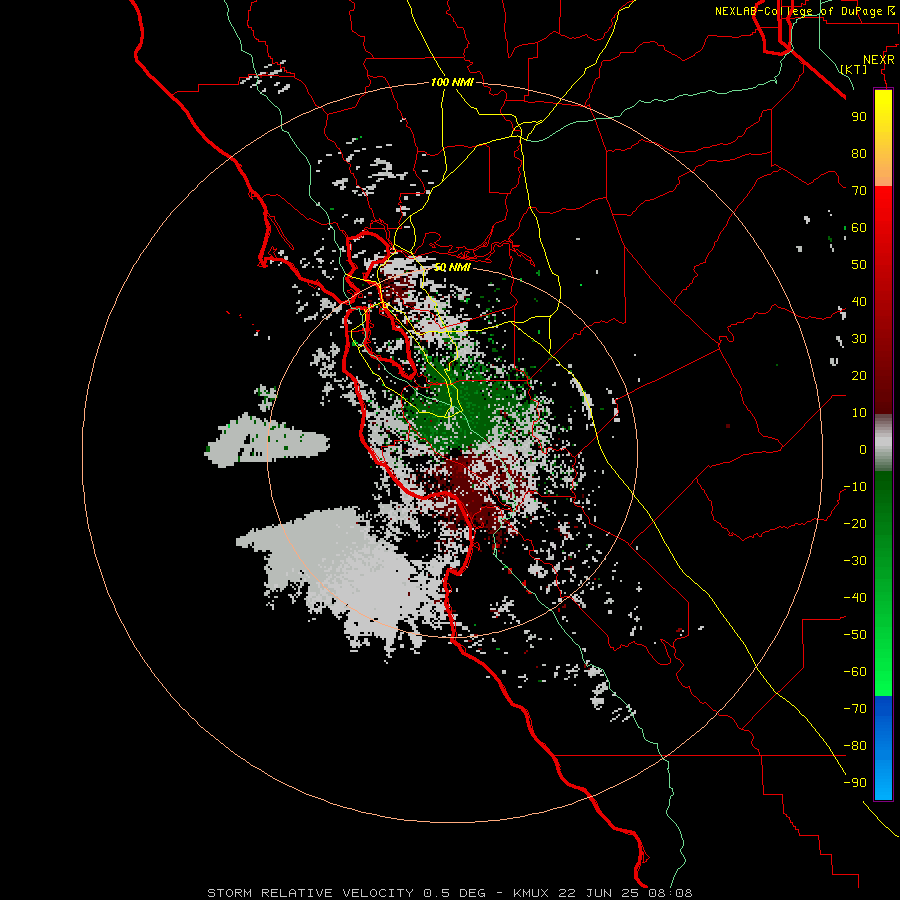Click the "22 JUN 25" date text
900x900 pixels.
click(600, 893)
